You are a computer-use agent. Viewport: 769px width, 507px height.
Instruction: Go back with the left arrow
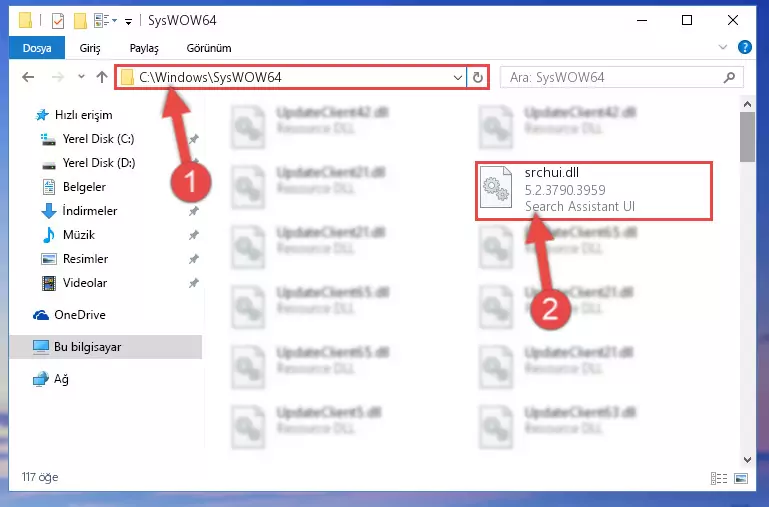[28, 77]
